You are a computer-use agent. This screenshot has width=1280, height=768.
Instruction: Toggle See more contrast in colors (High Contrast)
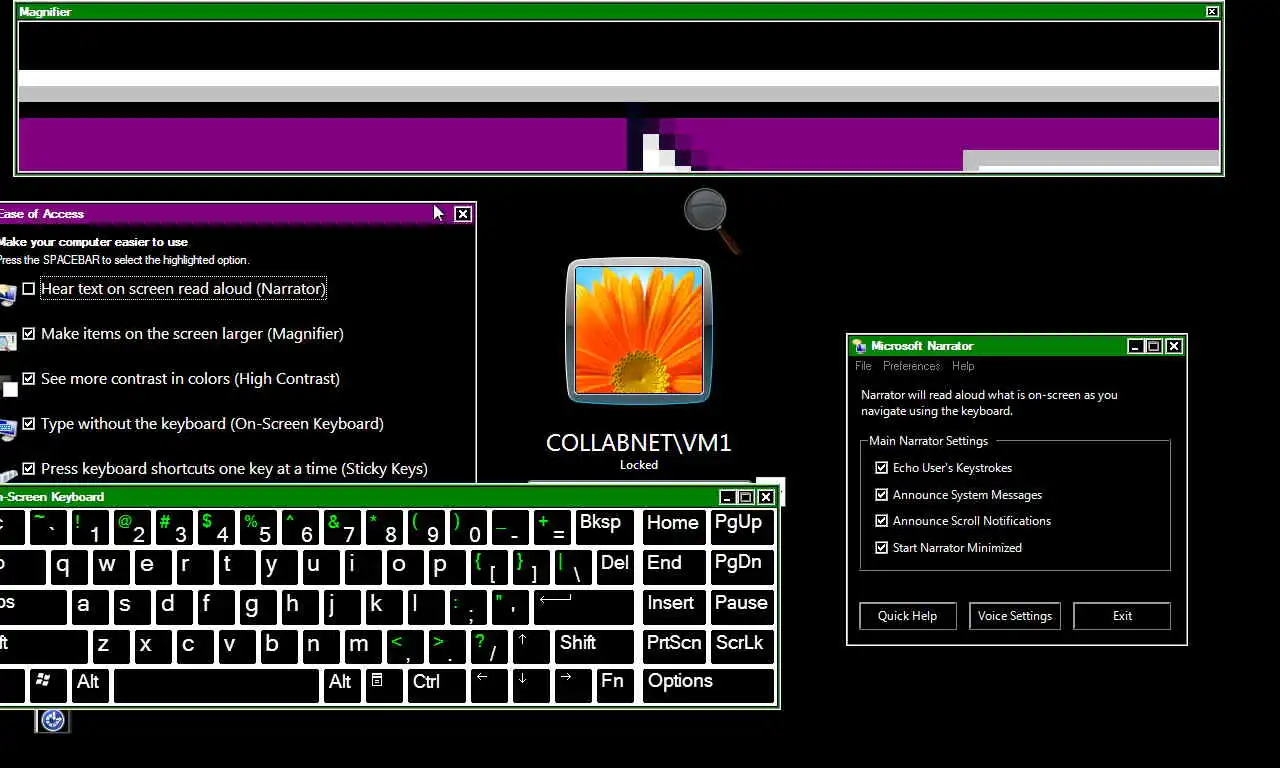coord(29,379)
